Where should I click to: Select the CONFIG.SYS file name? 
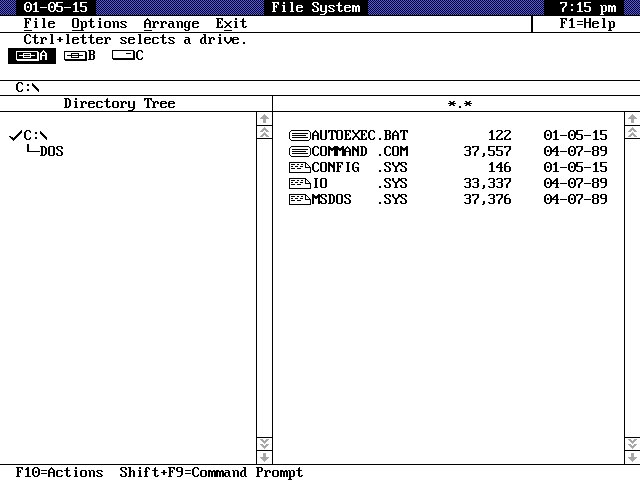pos(360,167)
